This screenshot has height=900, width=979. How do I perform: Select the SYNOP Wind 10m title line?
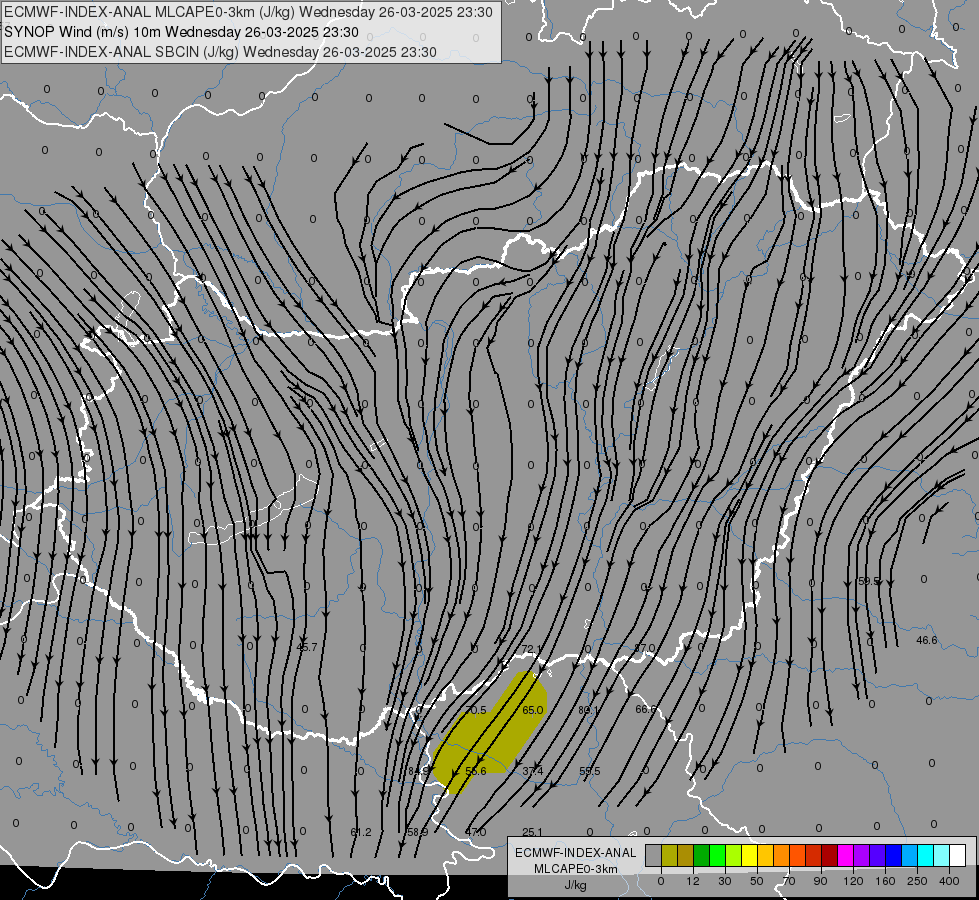pyautogui.click(x=182, y=32)
